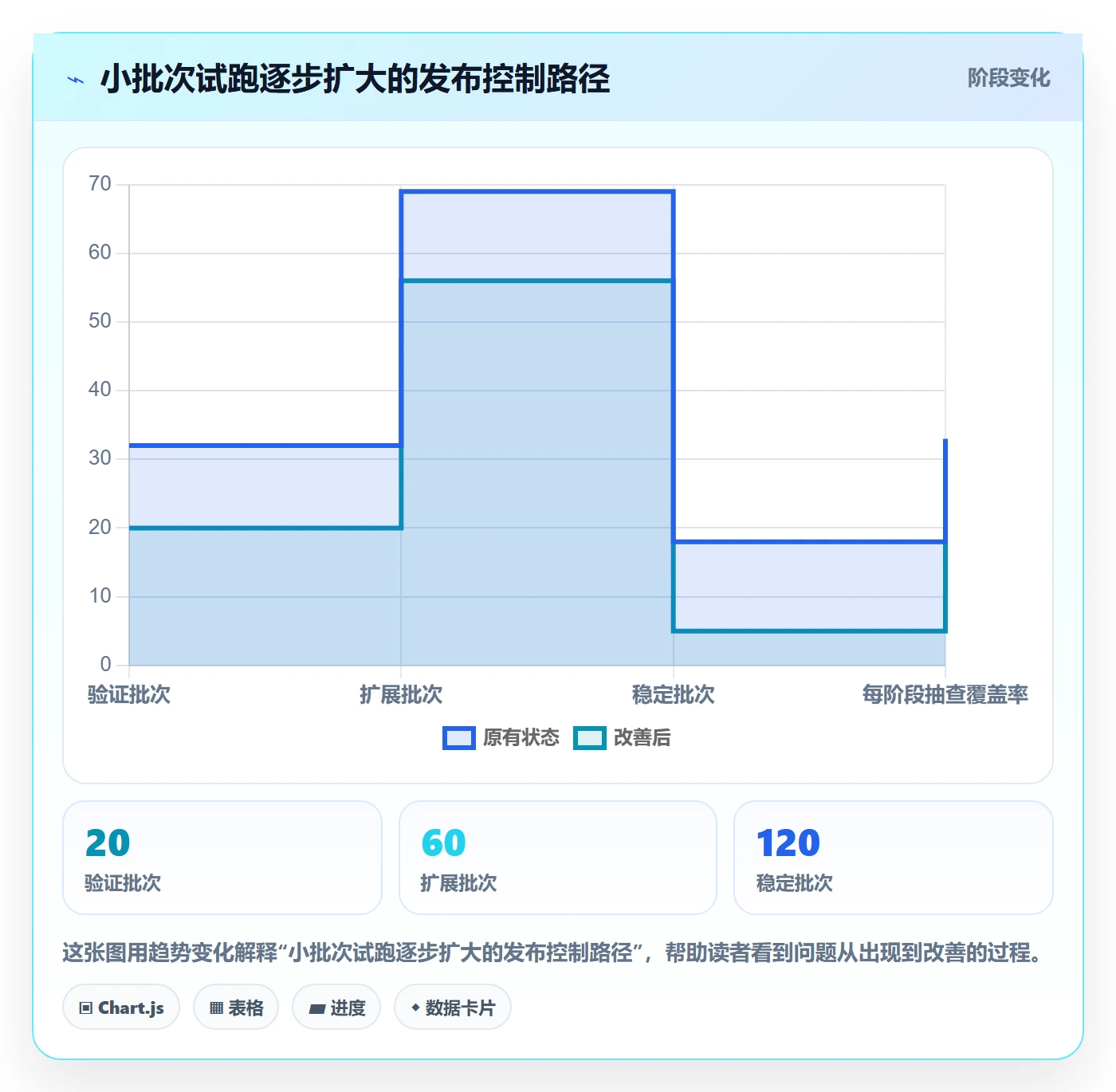Select the 表格 tag chip
Screen dimensions: 1116x1092
(236, 1008)
